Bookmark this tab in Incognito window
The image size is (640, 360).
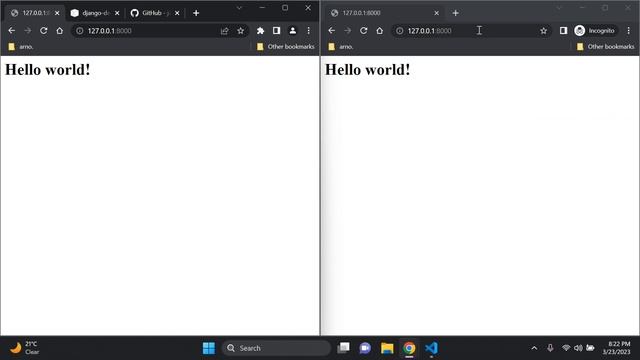543,31
